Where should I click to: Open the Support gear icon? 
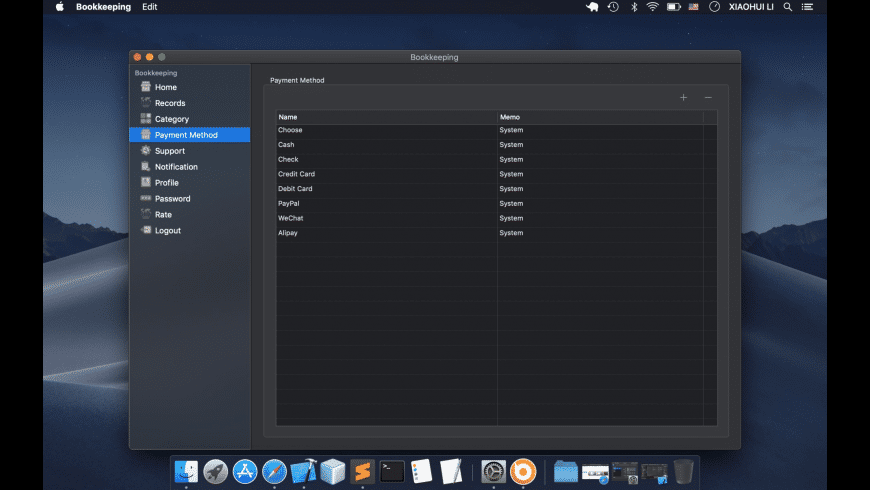click(146, 150)
